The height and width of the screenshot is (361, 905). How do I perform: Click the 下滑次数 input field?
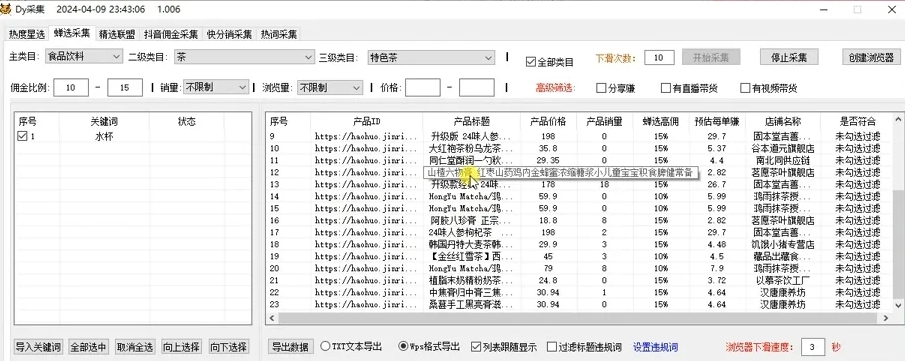pyautogui.click(x=659, y=57)
